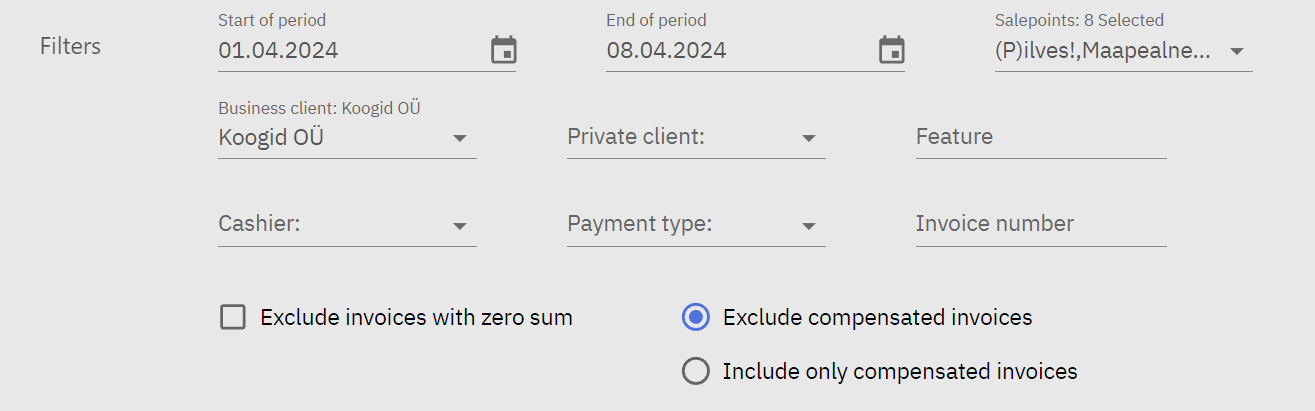
Task: Select Include only compensated invoices option
Action: (x=695, y=371)
